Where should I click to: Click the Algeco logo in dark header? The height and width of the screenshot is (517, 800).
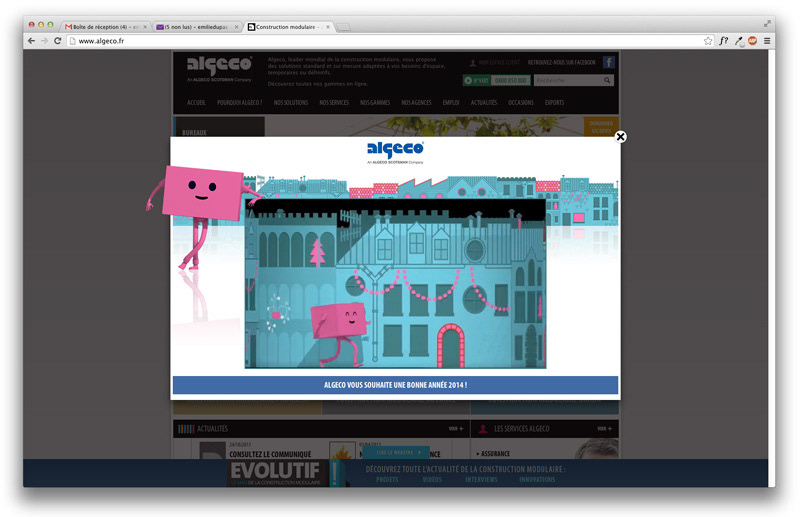point(219,69)
